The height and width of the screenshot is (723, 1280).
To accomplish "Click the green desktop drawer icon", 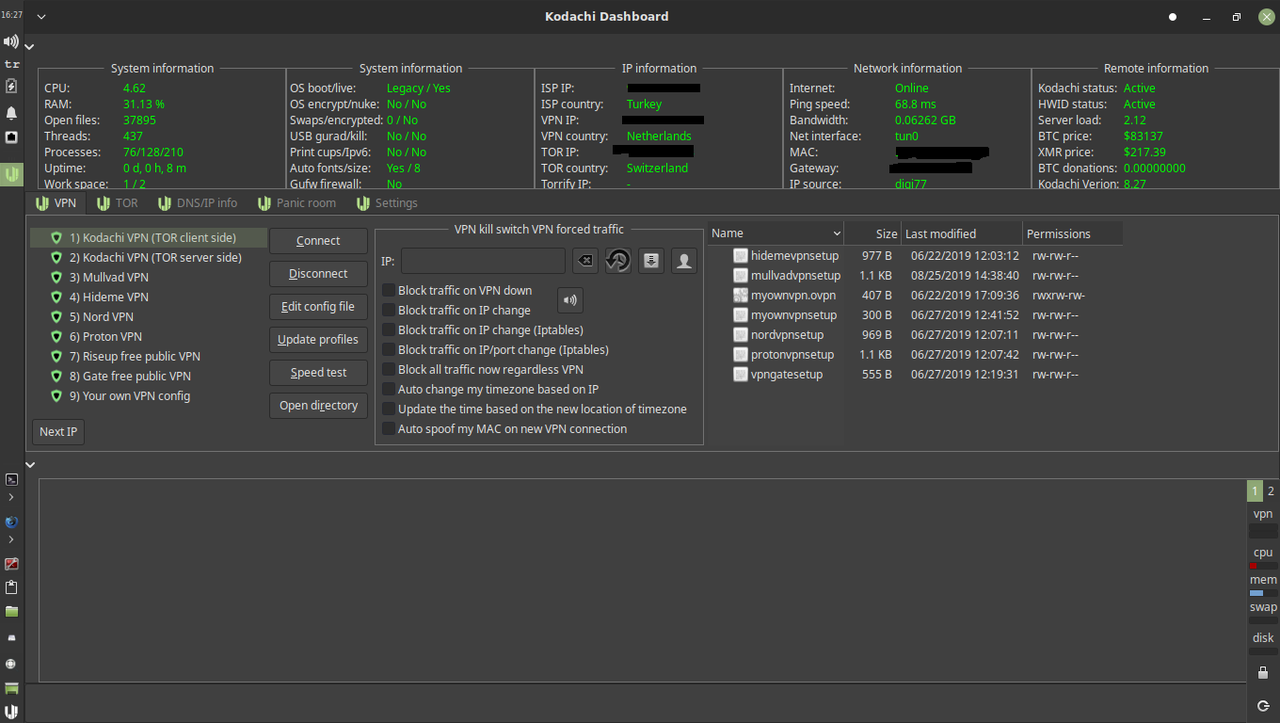I will coord(11,688).
